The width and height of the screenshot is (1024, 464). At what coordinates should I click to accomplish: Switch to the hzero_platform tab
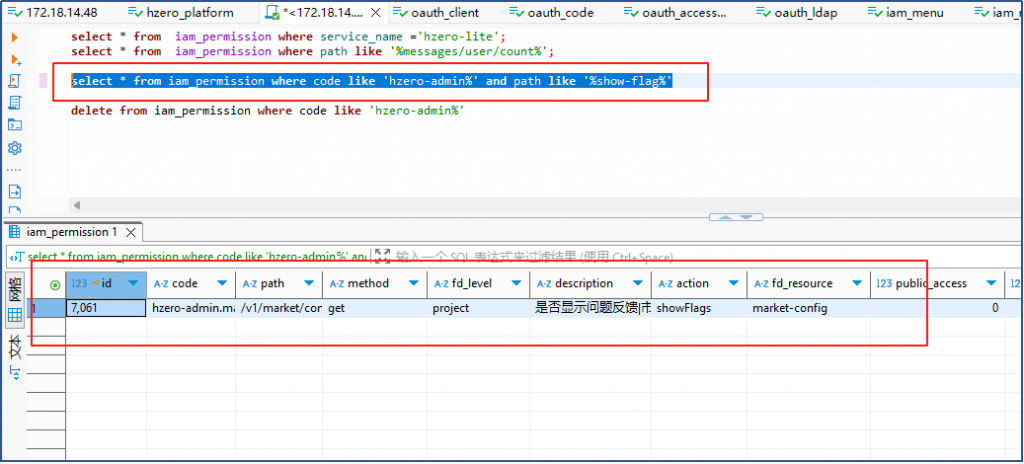click(x=189, y=13)
